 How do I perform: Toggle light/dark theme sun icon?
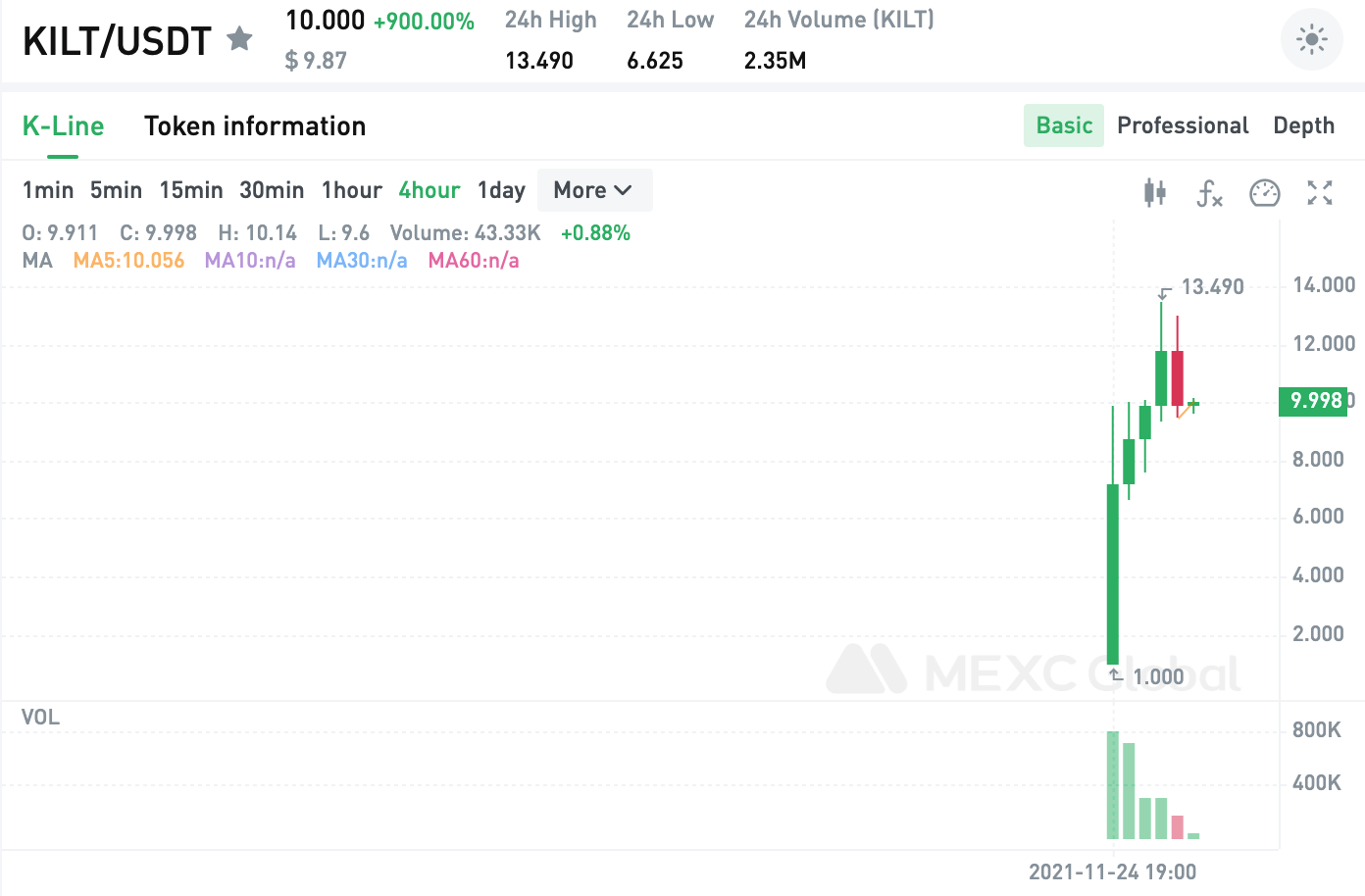click(1311, 40)
